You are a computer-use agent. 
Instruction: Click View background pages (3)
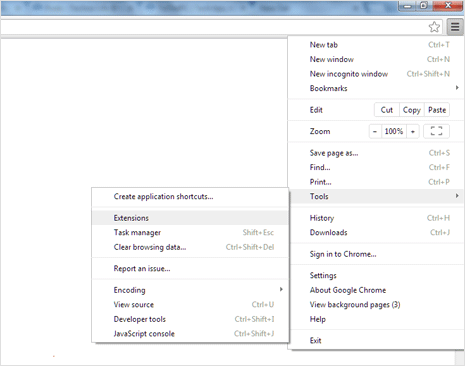click(x=376, y=305)
